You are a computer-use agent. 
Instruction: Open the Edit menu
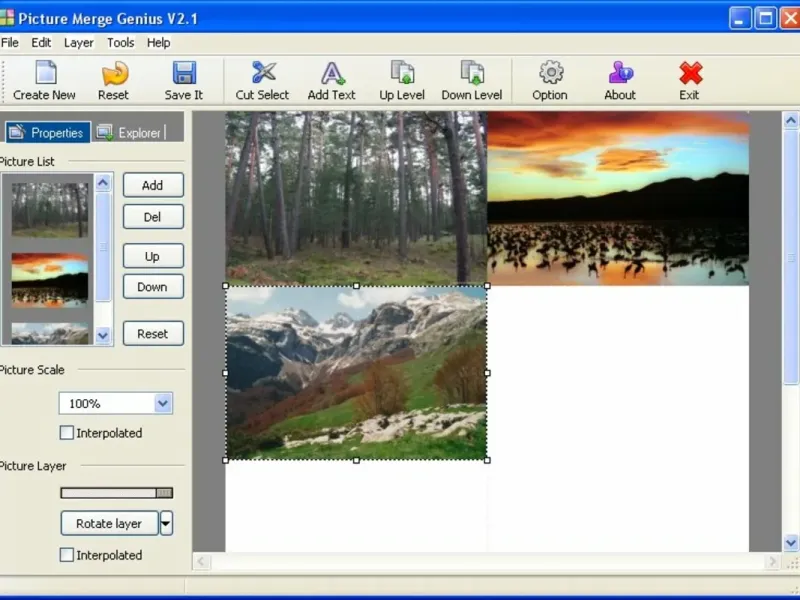pyautogui.click(x=41, y=43)
